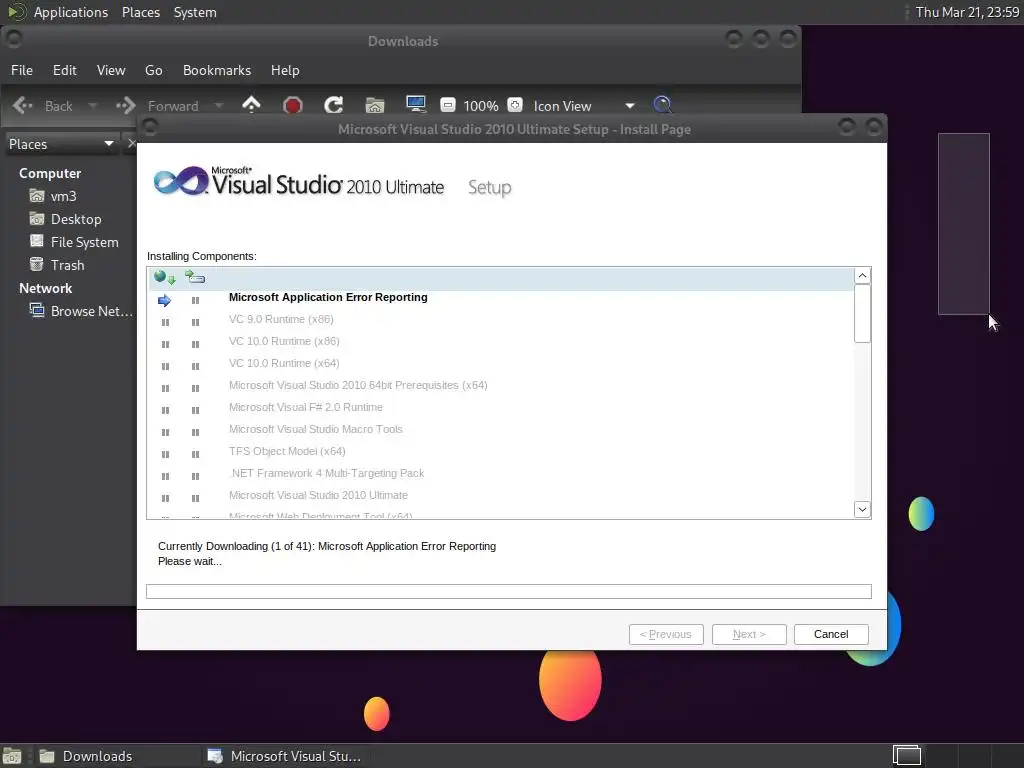Click the Forward arrow in Downloads toolbar
This screenshot has height=768, width=1024.
pyautogui.click(x=125, y=105)
